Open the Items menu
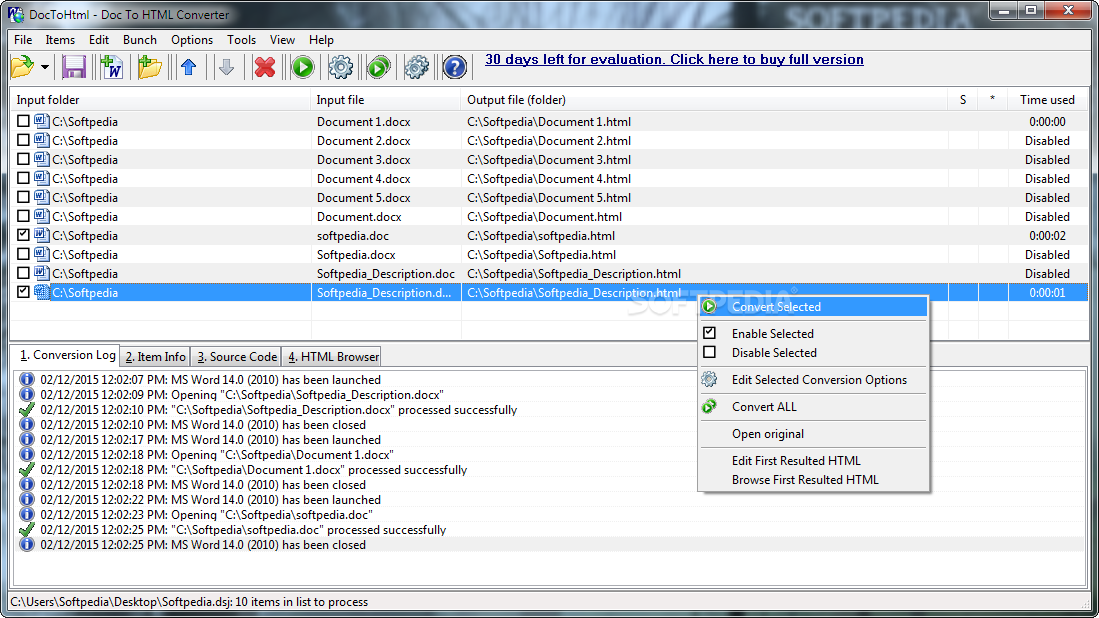This screenshot has height=618, width=1099. pyautogui.click(x=60, y=40)
